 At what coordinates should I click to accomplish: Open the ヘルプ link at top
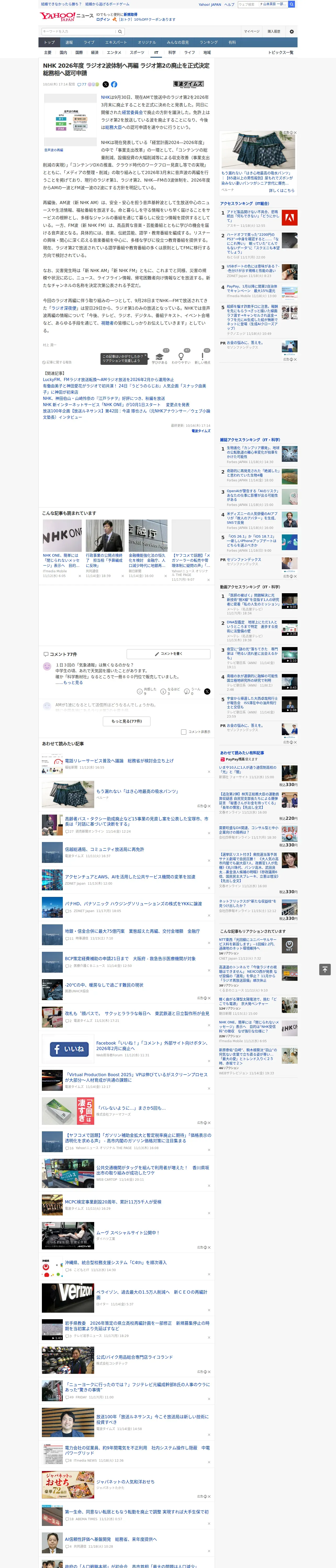229,4
